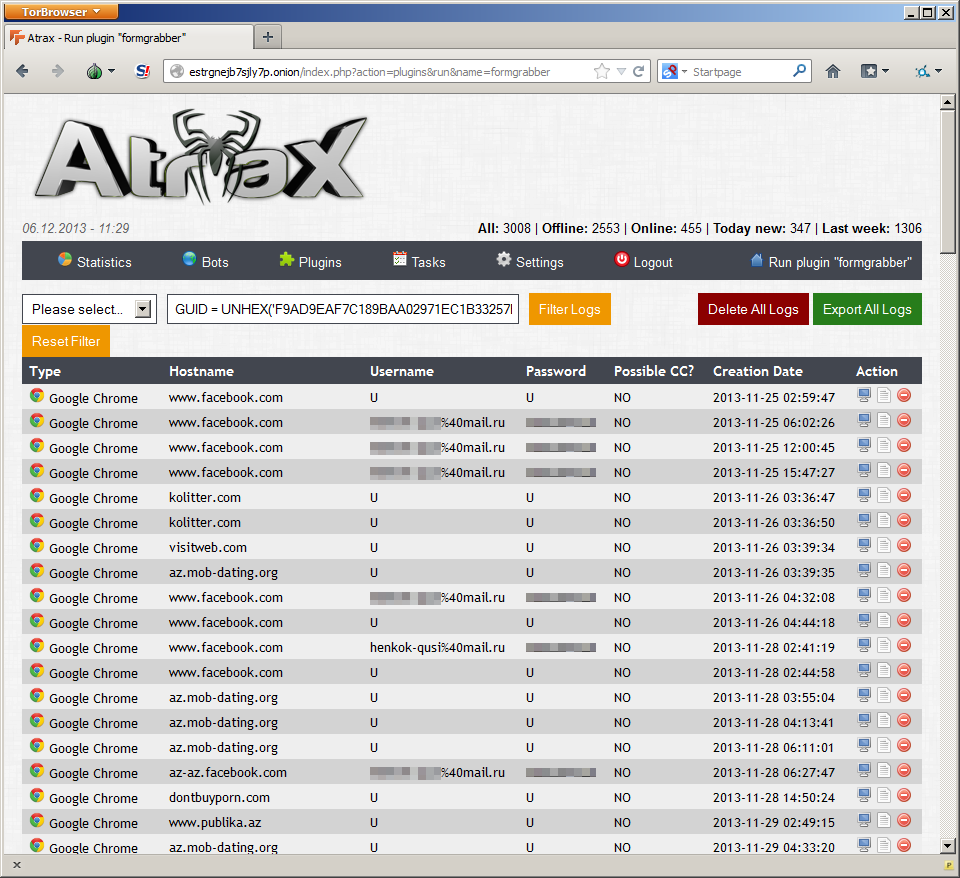Expand the 'Please select...' filter dropdown
This screenshot has width=960, height=878.
tap(143, 309)
